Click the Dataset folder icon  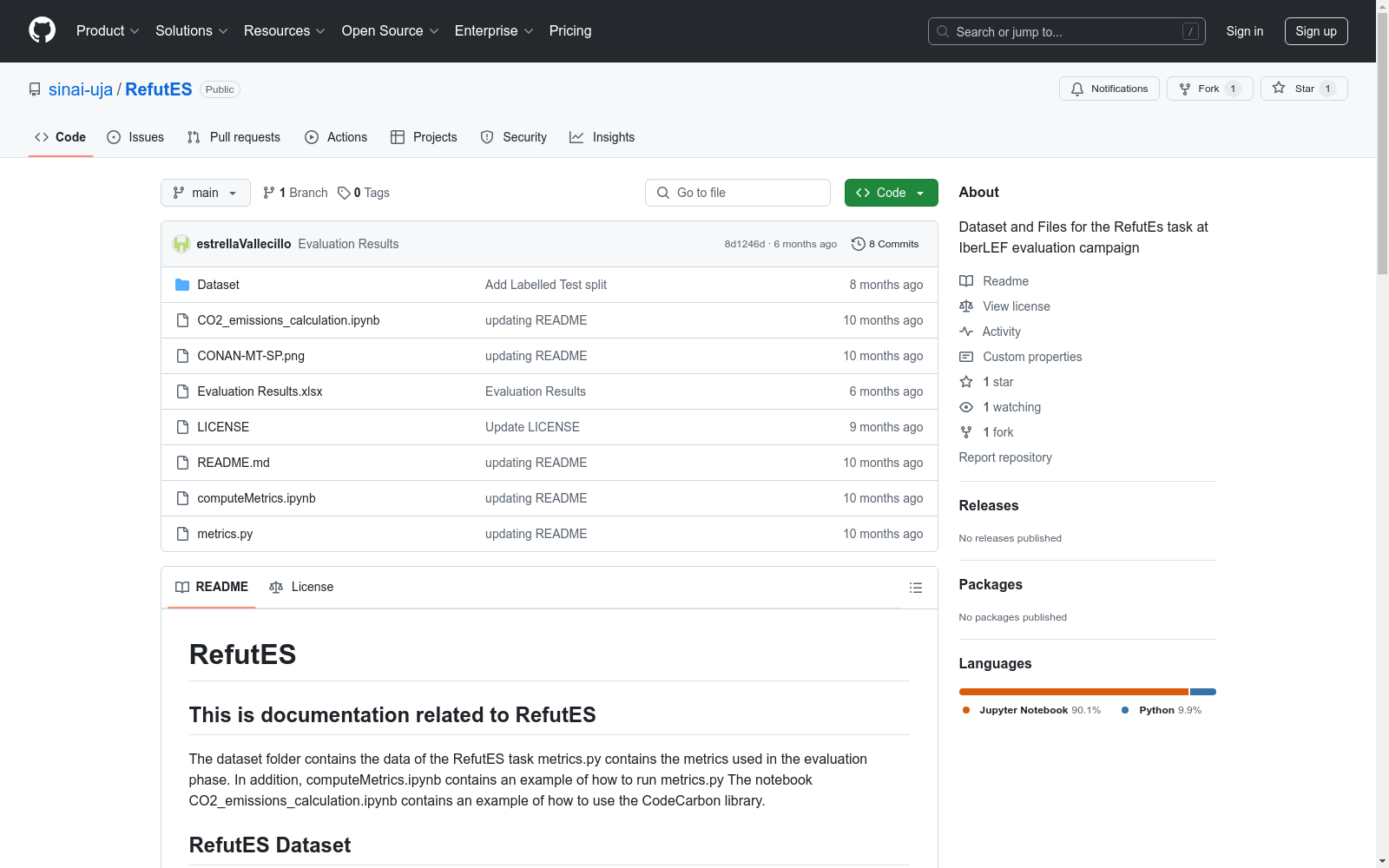tap(182, 285)
